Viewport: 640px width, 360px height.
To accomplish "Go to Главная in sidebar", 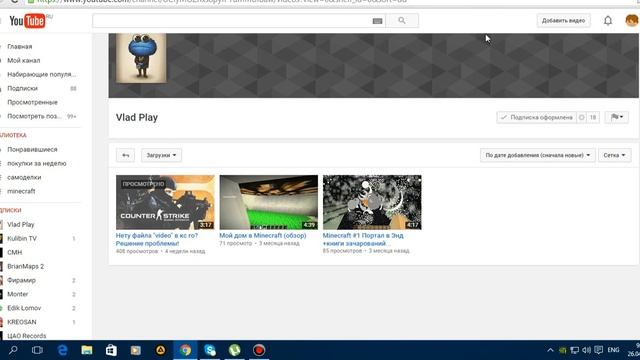I will [20, 47].
